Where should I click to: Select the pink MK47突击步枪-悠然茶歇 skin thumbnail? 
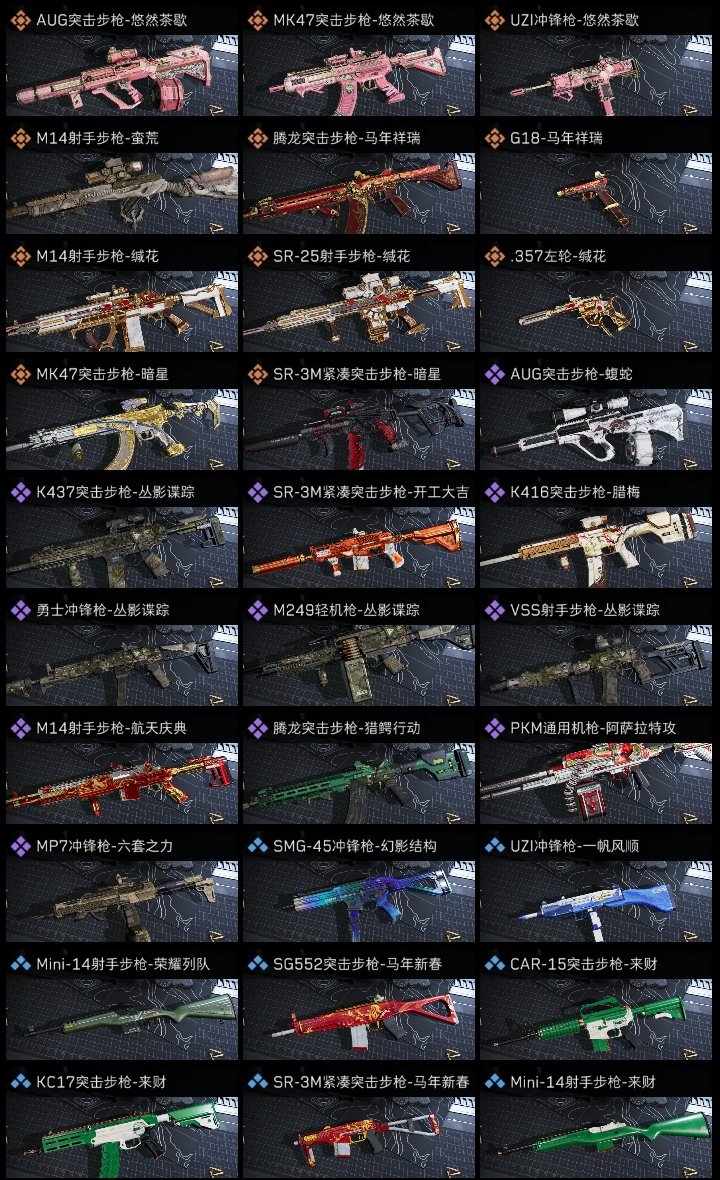tap(359, 75)
